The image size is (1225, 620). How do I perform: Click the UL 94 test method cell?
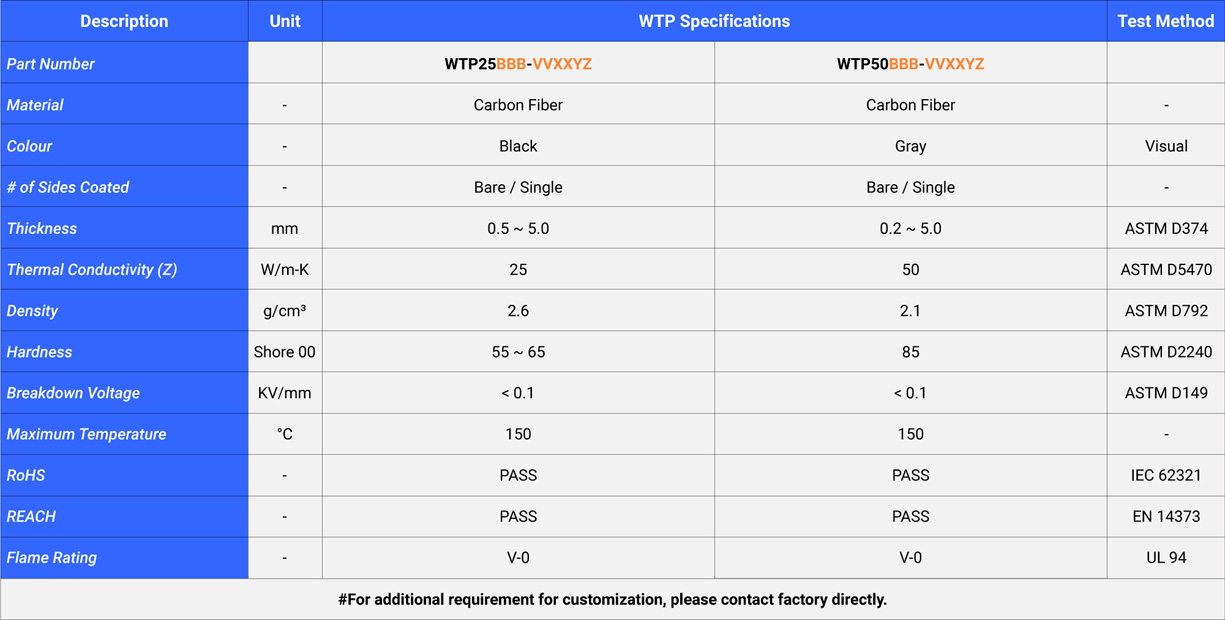(1166, 558)
